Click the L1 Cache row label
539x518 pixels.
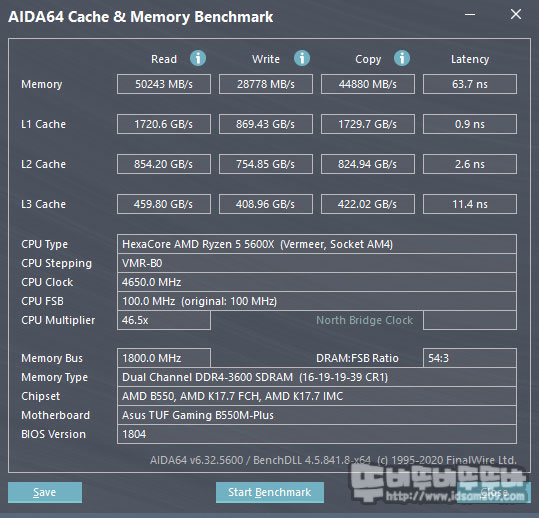tap(44, 124)
